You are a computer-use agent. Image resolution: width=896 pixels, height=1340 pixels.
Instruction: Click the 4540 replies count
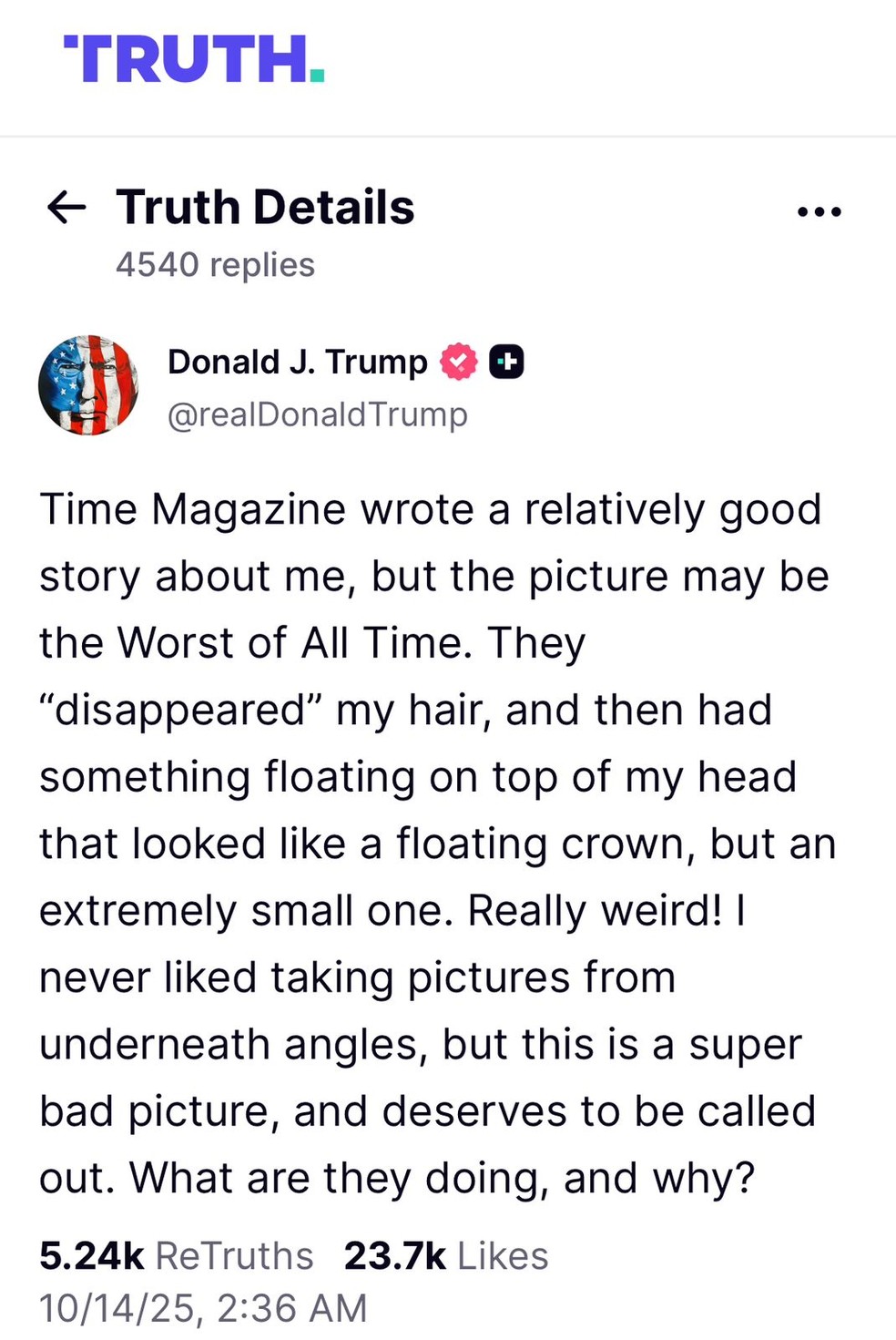click(x=215, y=265)
